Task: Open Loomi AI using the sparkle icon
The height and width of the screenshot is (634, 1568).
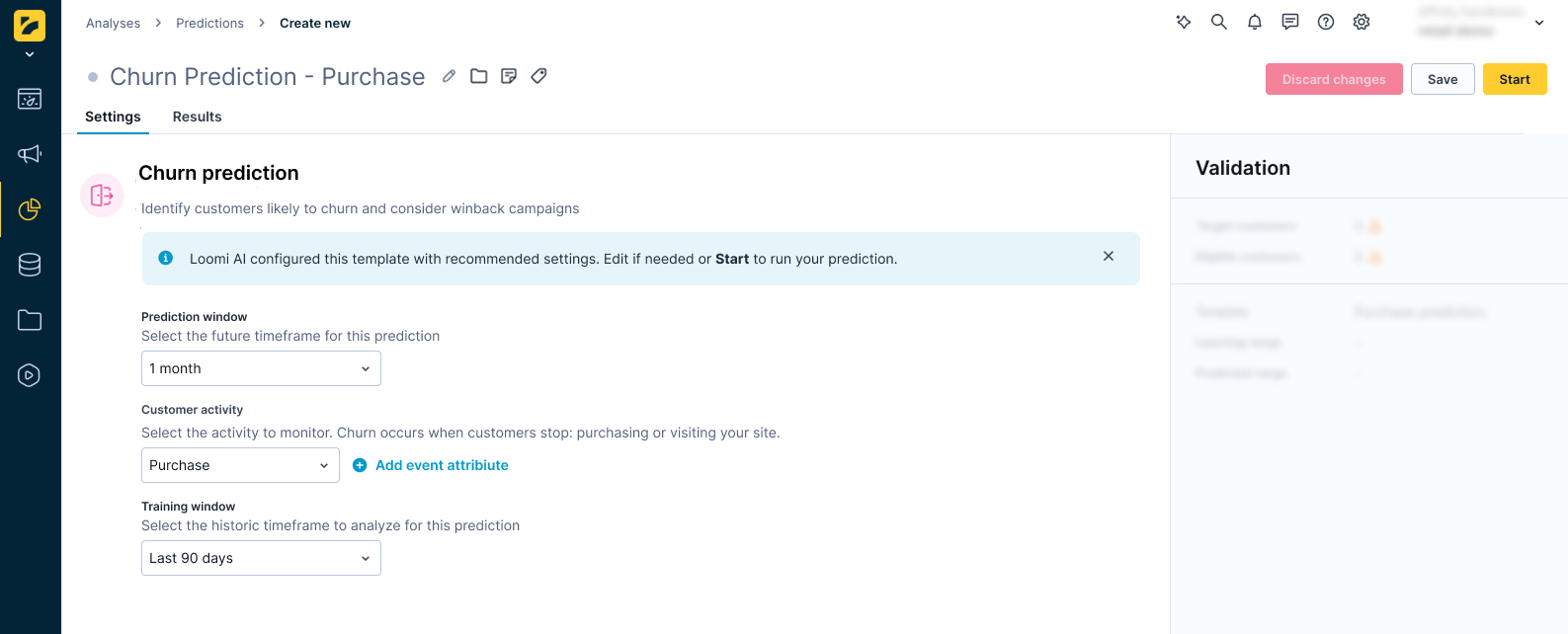Action: (x=1183, y=22)
